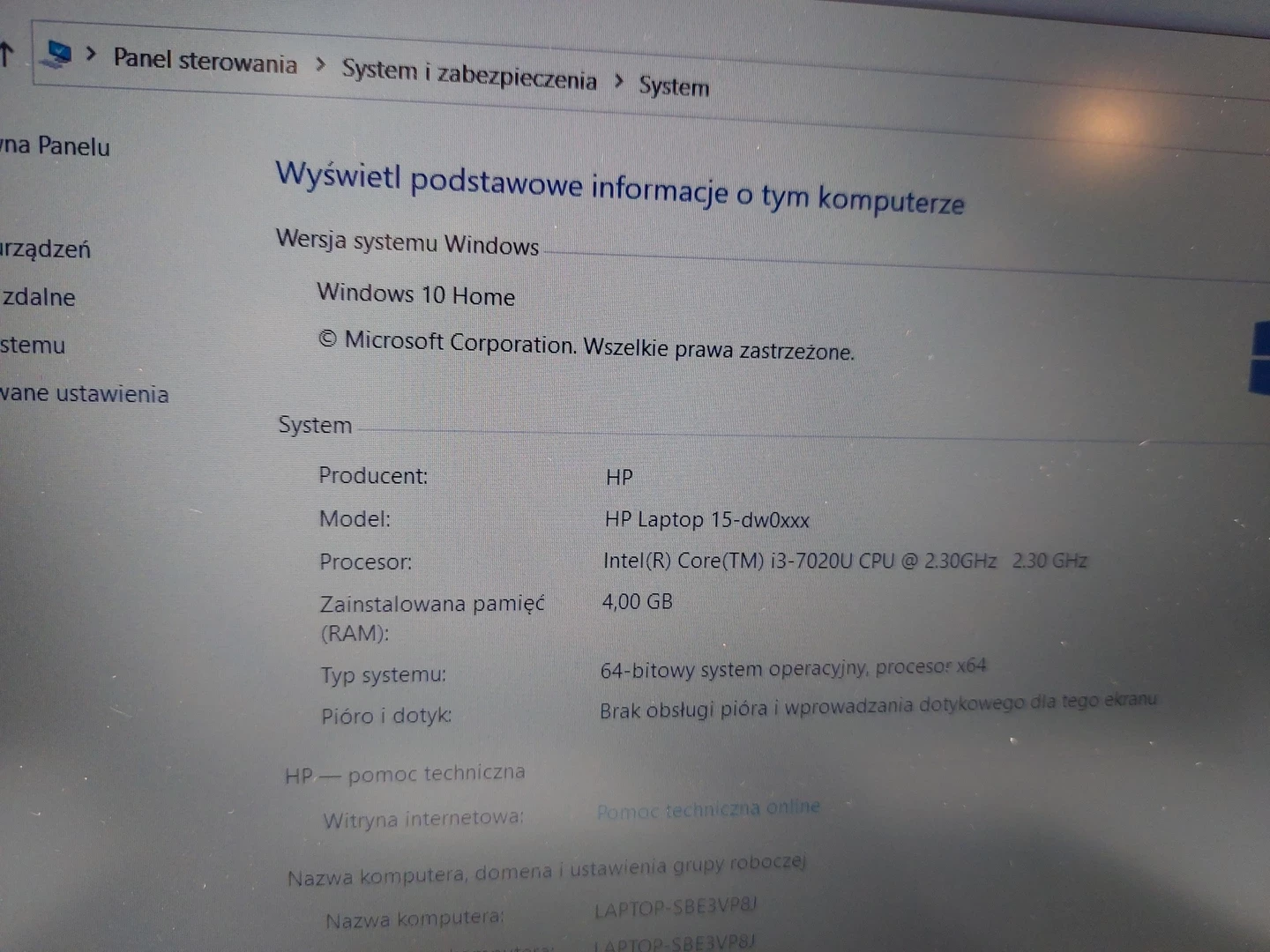
Task: Open System i zabezpieczenia breadcrumb
Action: tap(469, 75)
